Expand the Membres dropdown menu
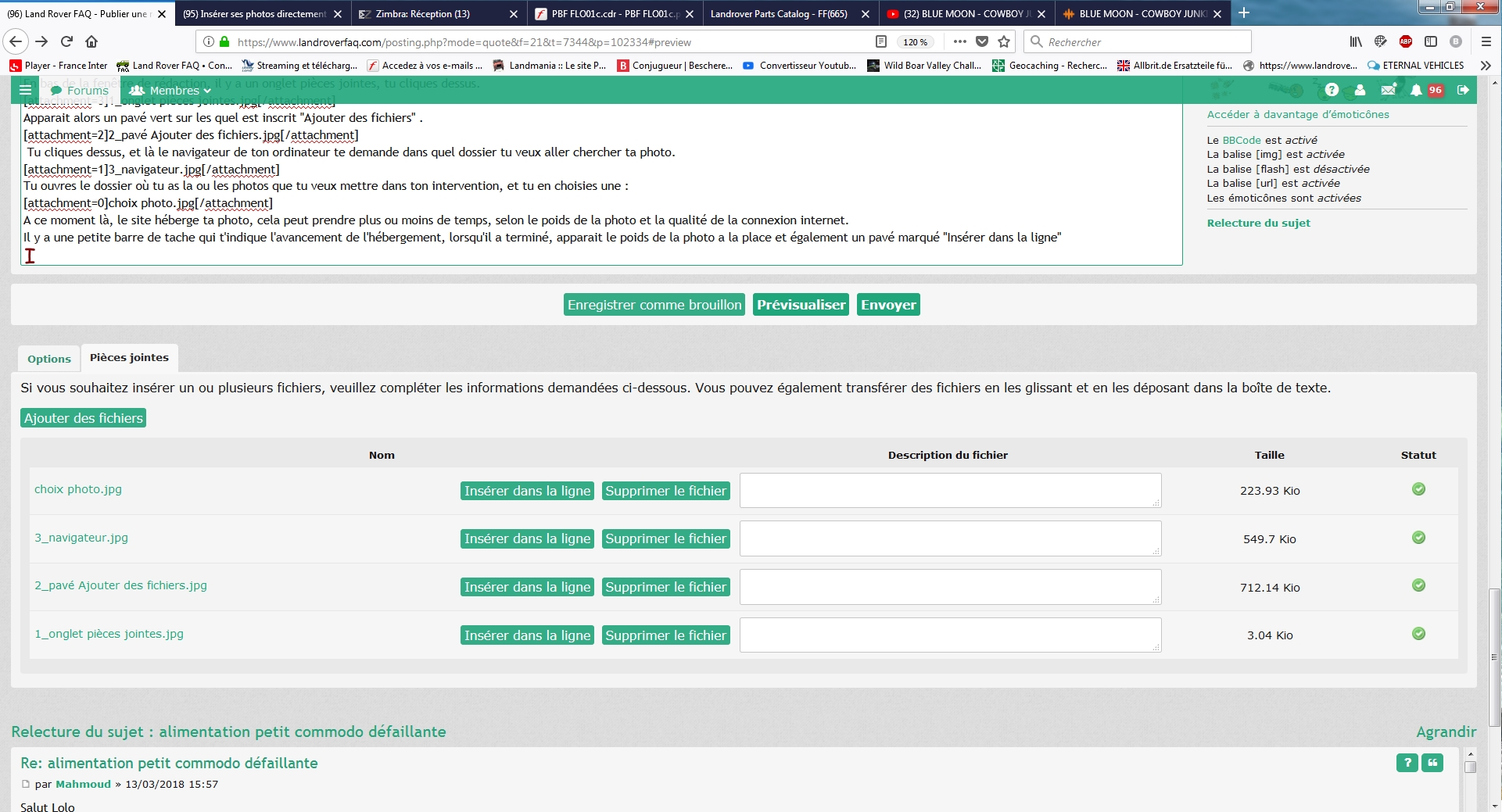This screenshot has height=812, width=1502. pyautogui.click(x=170, y=91)
